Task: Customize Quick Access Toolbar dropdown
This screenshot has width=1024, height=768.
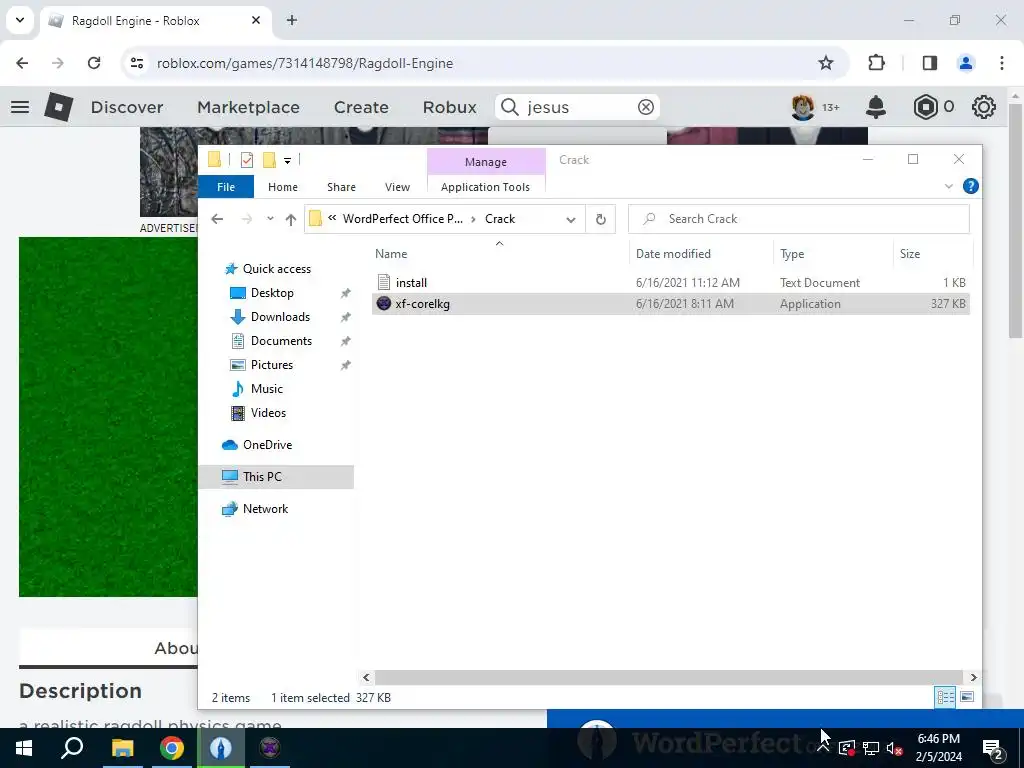Action: click(x=287, y=160)
